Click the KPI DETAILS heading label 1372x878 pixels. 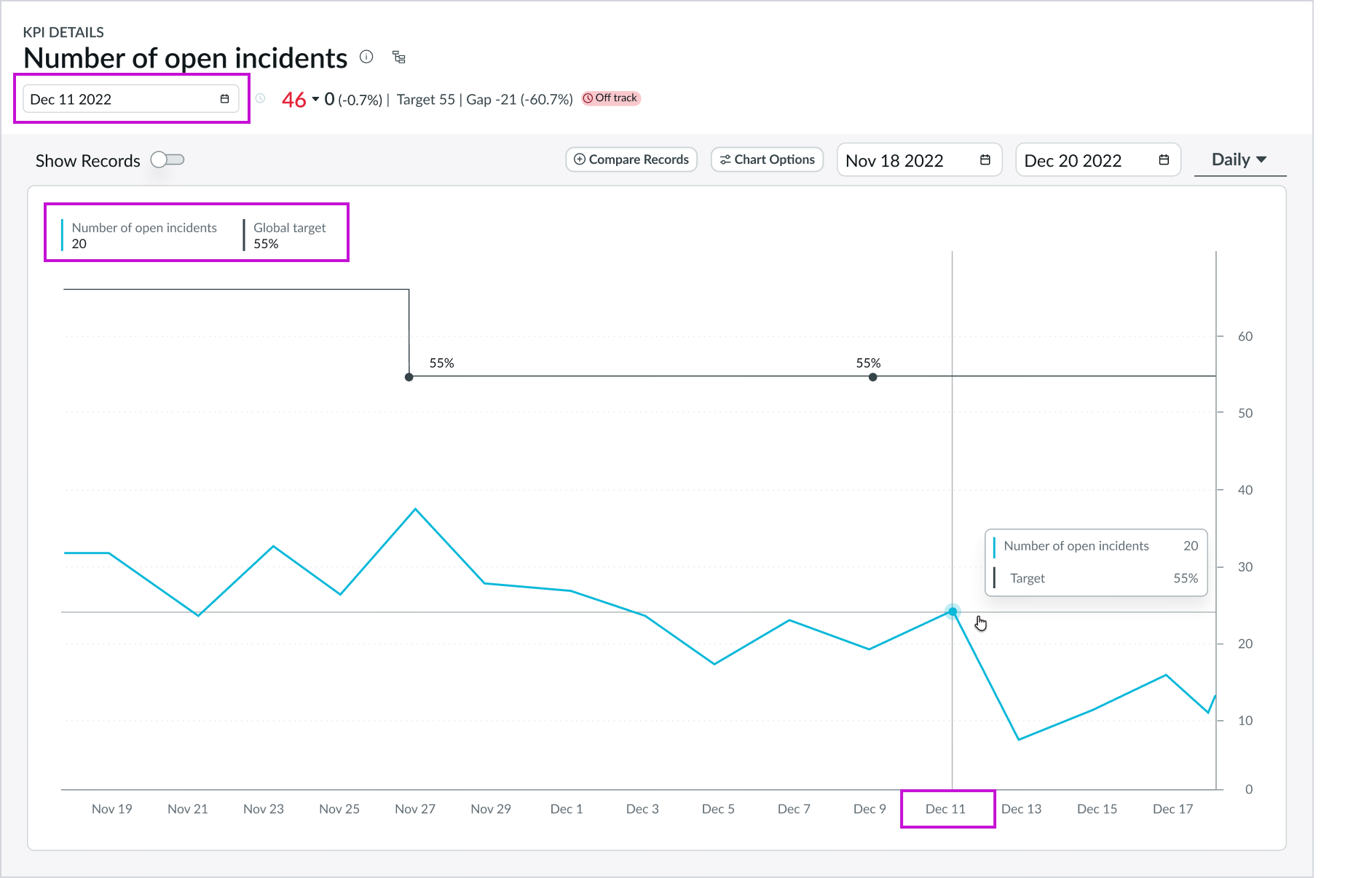tap(63, 32)
